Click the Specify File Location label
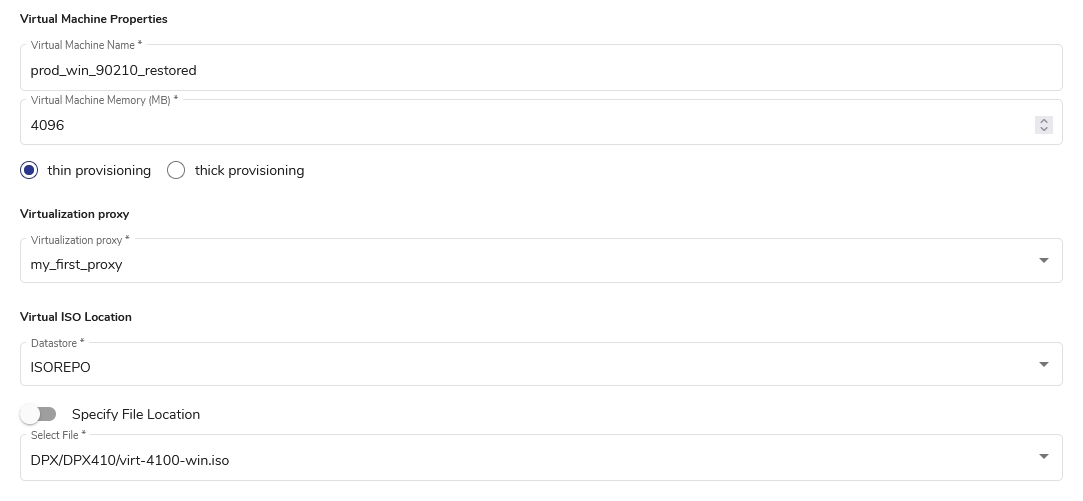1083x501 pixels. tap(136, 414)
